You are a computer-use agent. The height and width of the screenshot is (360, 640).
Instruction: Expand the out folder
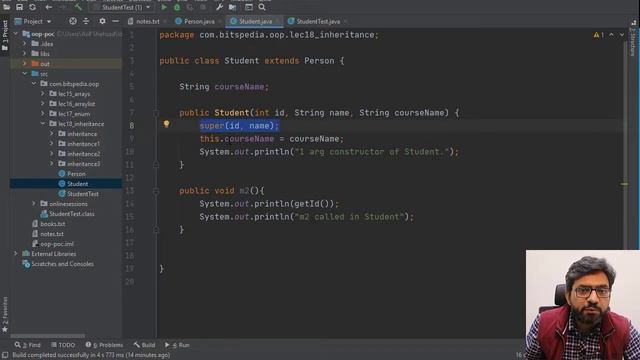[x=24, y=64]
